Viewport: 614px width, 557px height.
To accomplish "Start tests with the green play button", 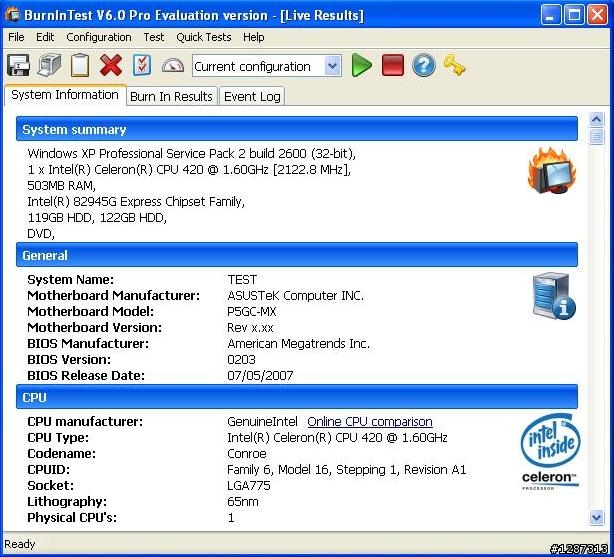I will point(361,65).
